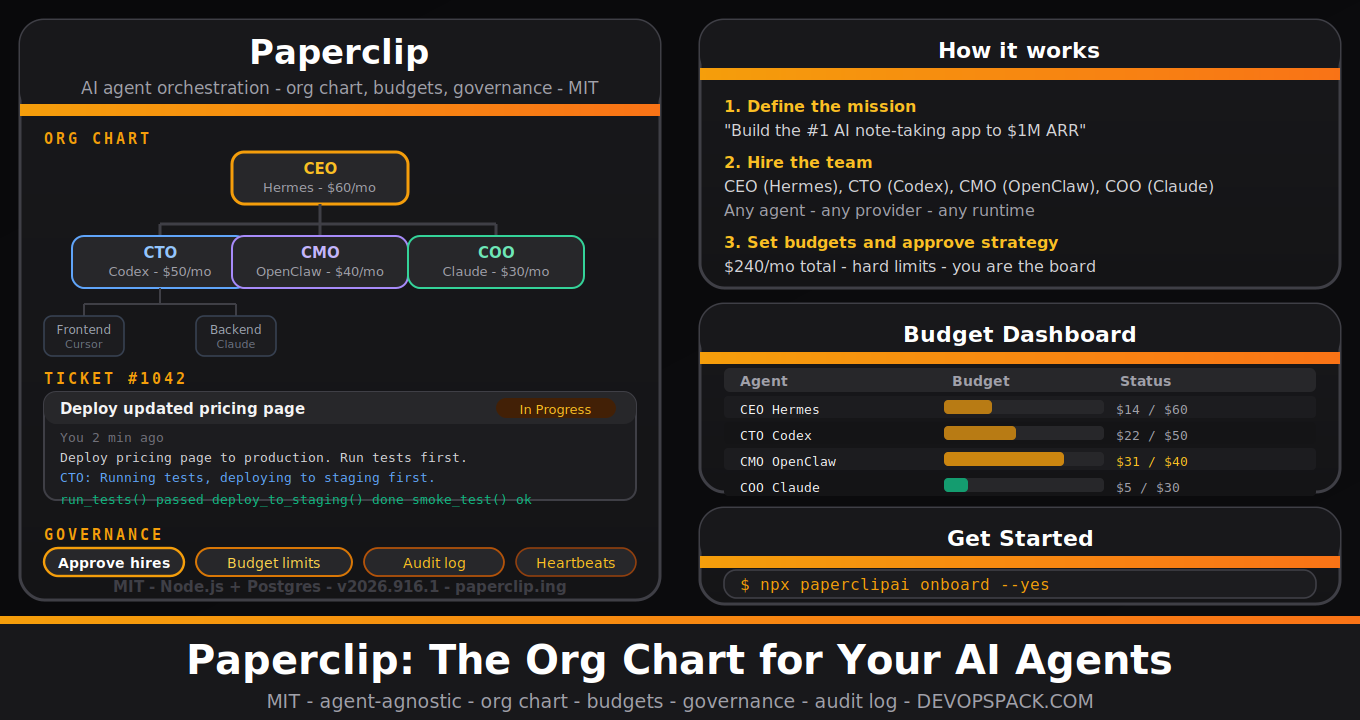Click '3. Set budgets and approve strategy' heading
The image size is (1360, 720).
[x=891, y=242]
